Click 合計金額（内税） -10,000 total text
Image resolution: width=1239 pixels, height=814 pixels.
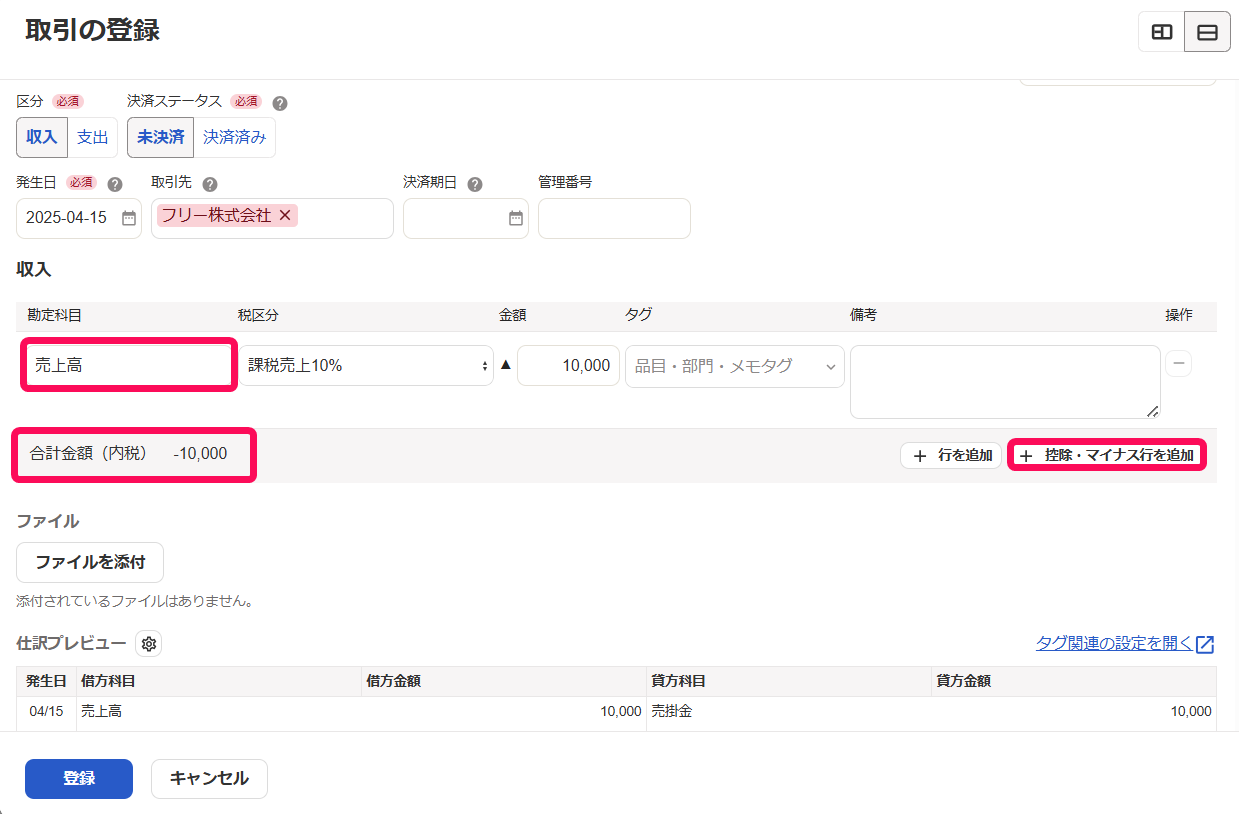coord(129,453)
